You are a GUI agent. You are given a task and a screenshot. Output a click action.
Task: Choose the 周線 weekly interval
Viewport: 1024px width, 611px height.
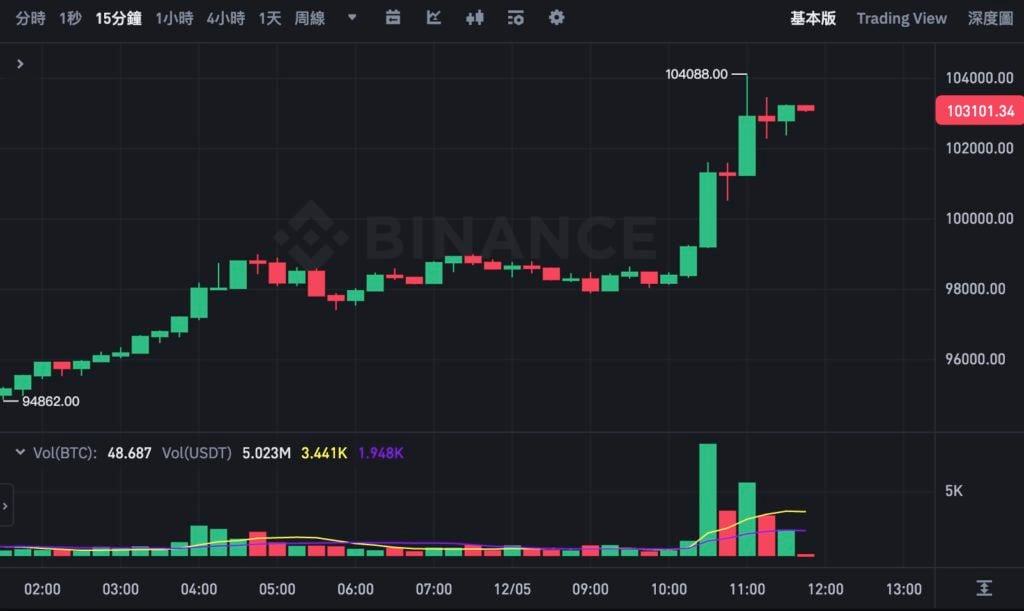tap(309, 18)
